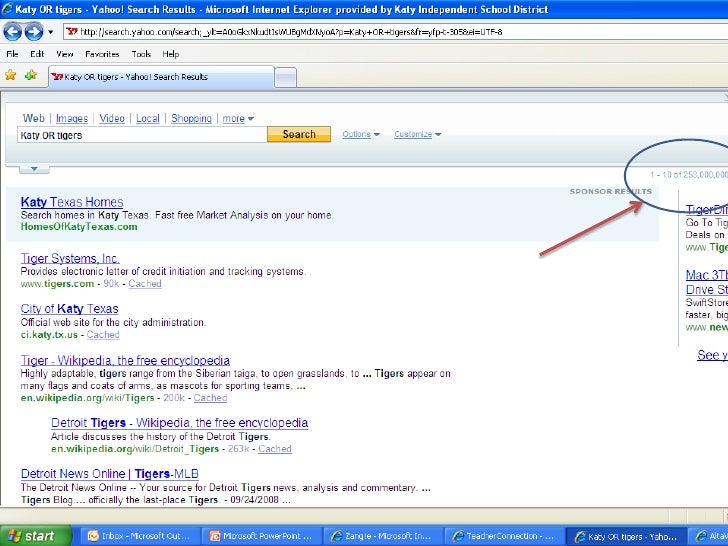The image size is (728, 546).
Task: Click the Add to Favorites icon
Action: click(31, 75)
